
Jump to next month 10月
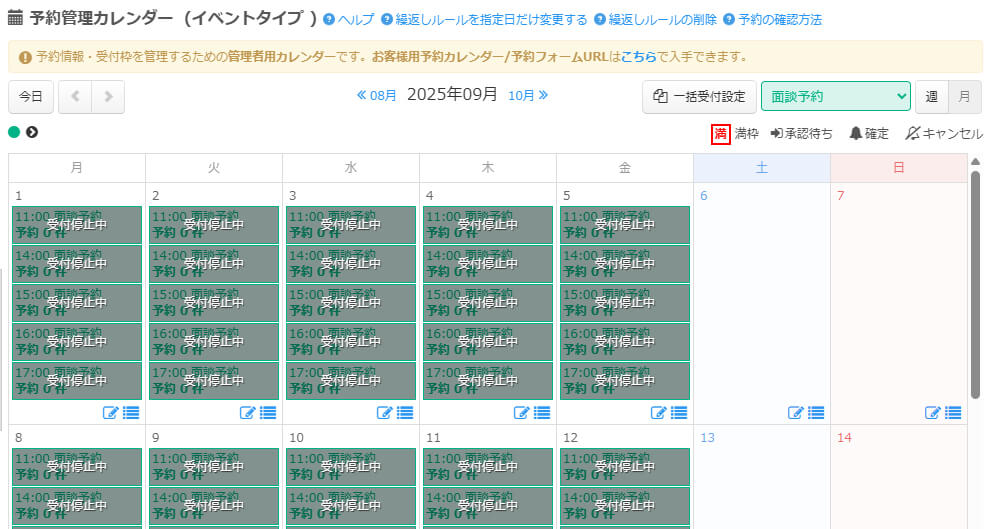pos(528,96)
